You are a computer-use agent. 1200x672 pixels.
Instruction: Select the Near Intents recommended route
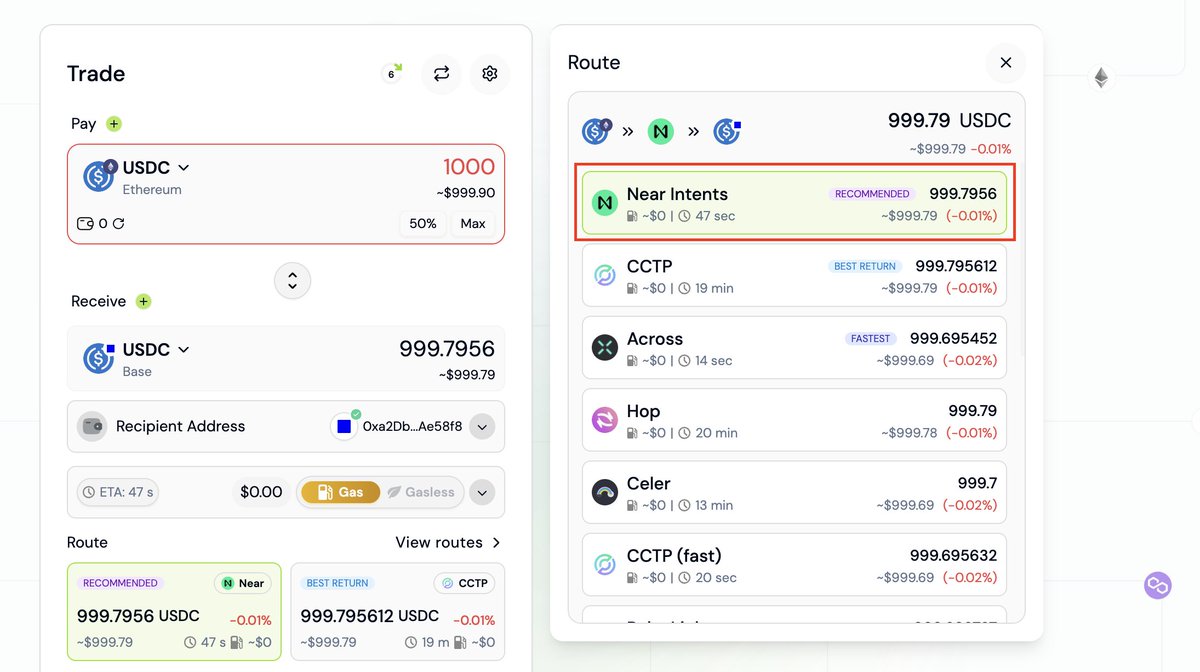click(x=794, y=203)
